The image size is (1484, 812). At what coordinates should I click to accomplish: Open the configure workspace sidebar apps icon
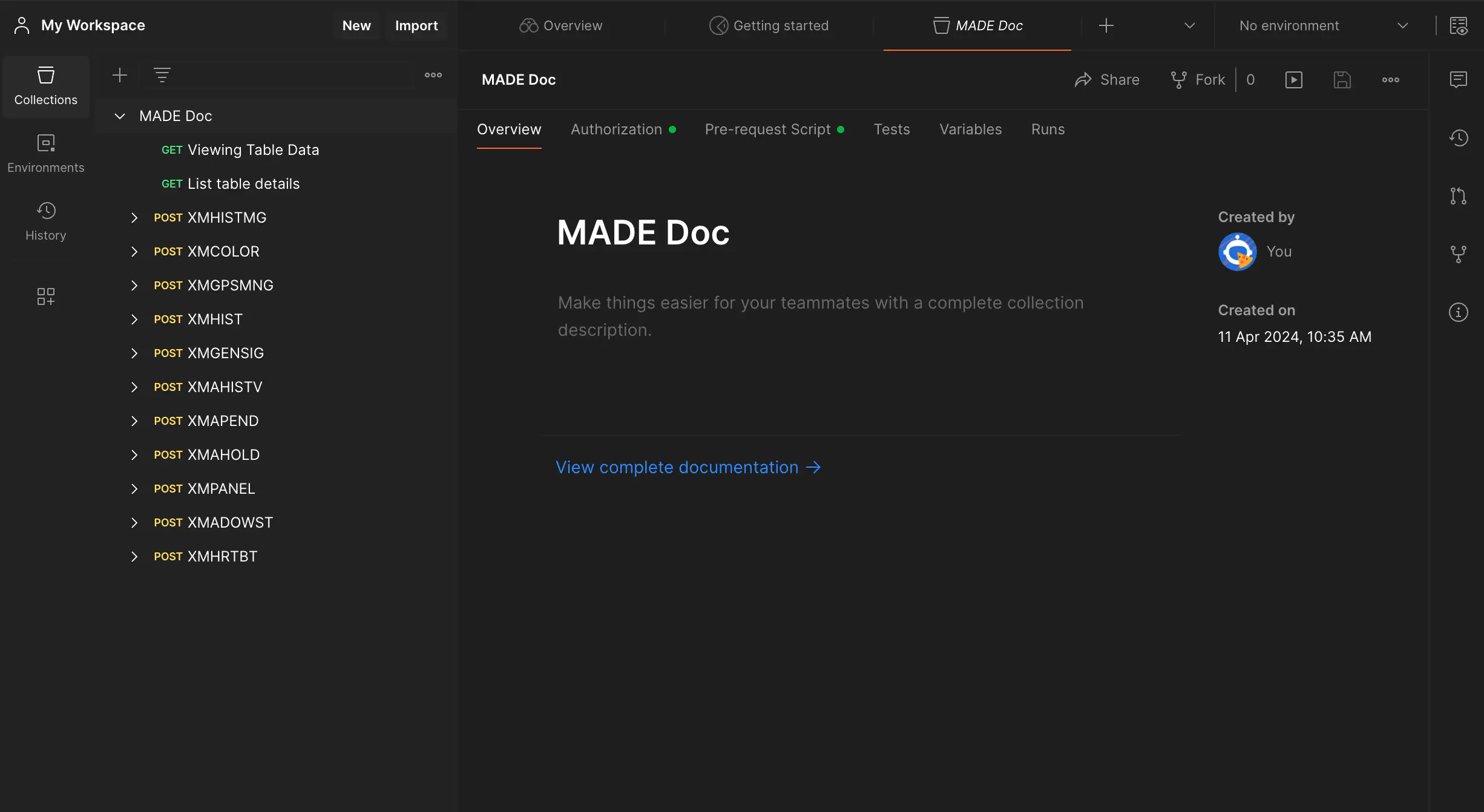coord(46,296)
